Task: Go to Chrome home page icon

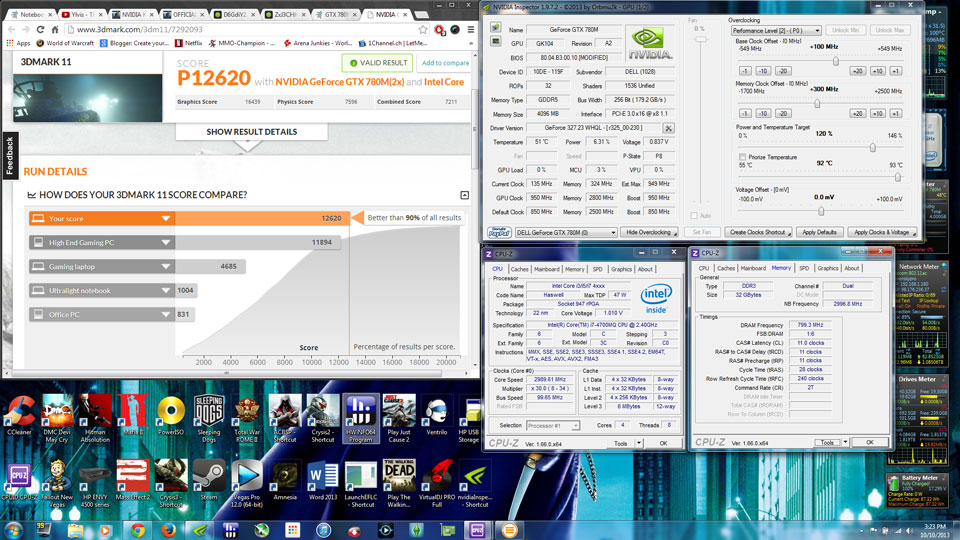Action: click(x=55, y=29)
